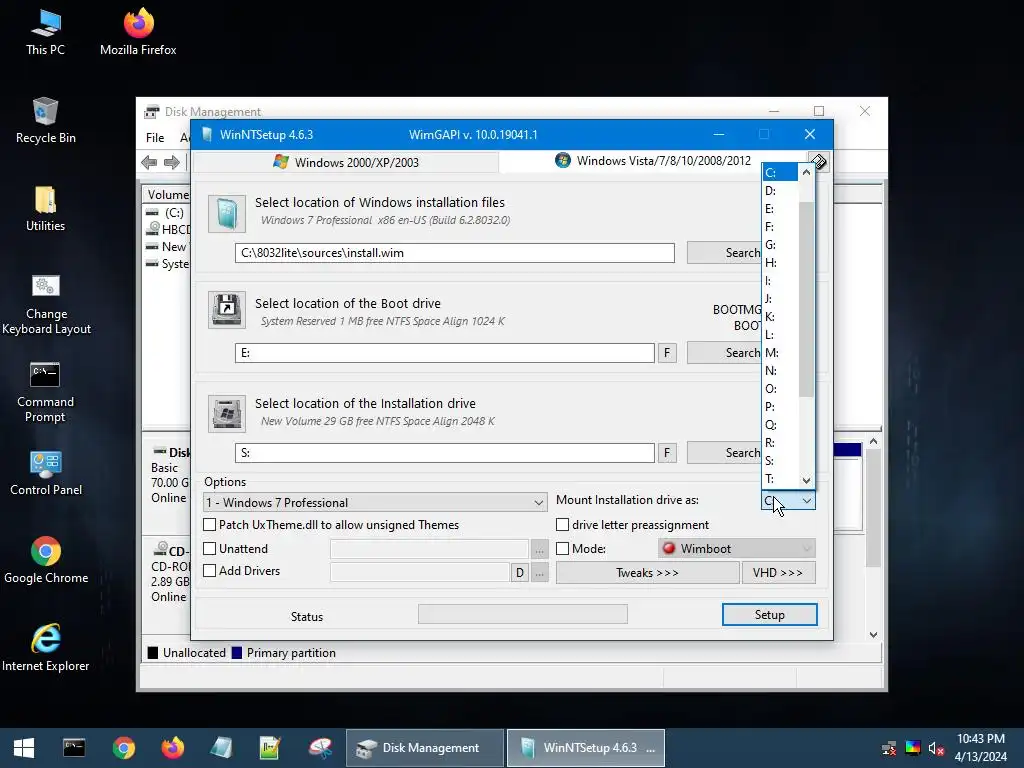The width and height of the screenshot is (1024, 768).
Task: Click the Back arrow in Disk Management
Action: pos(149,162)
